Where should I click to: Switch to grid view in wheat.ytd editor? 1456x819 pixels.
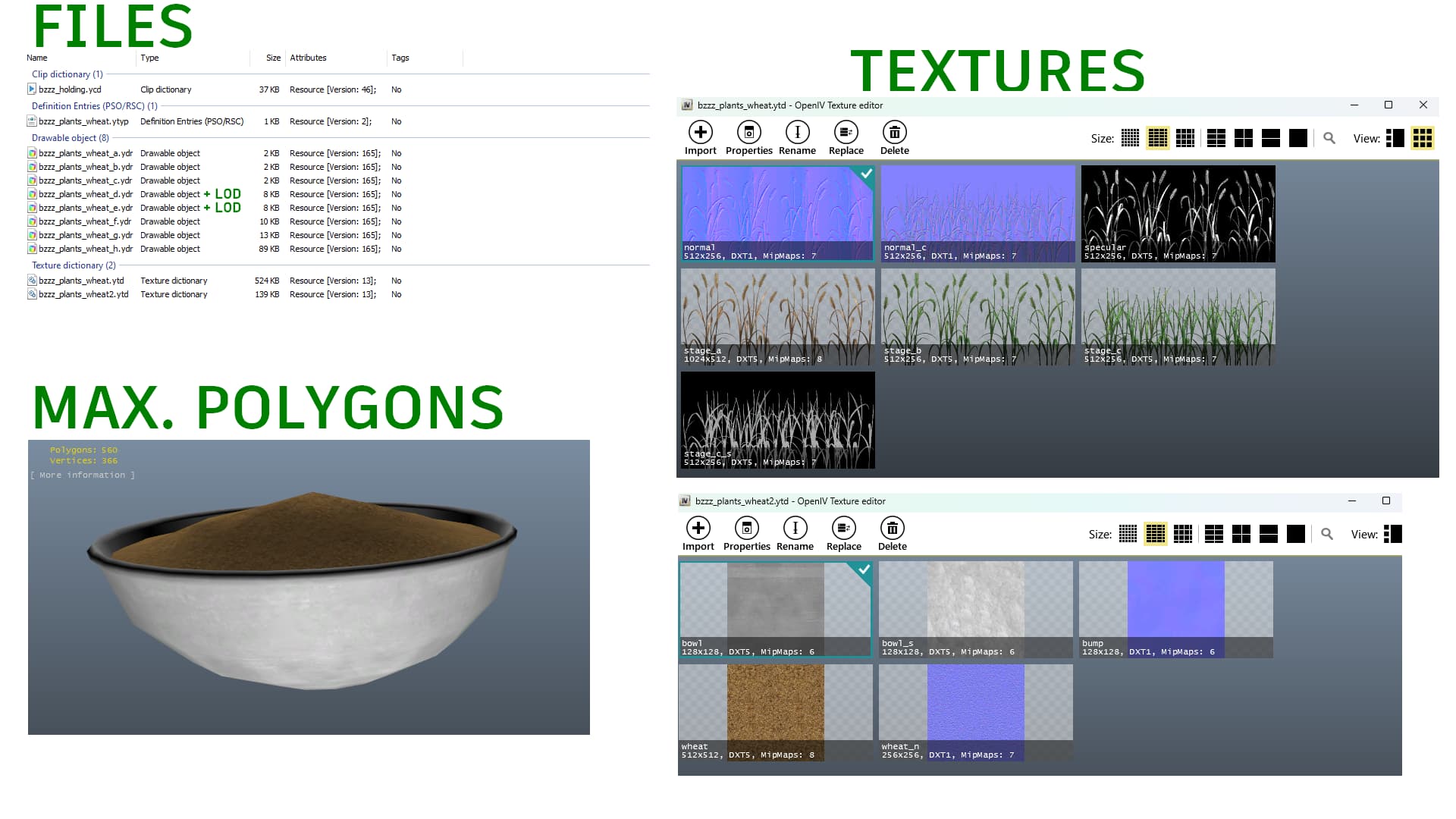(1422, 138)
